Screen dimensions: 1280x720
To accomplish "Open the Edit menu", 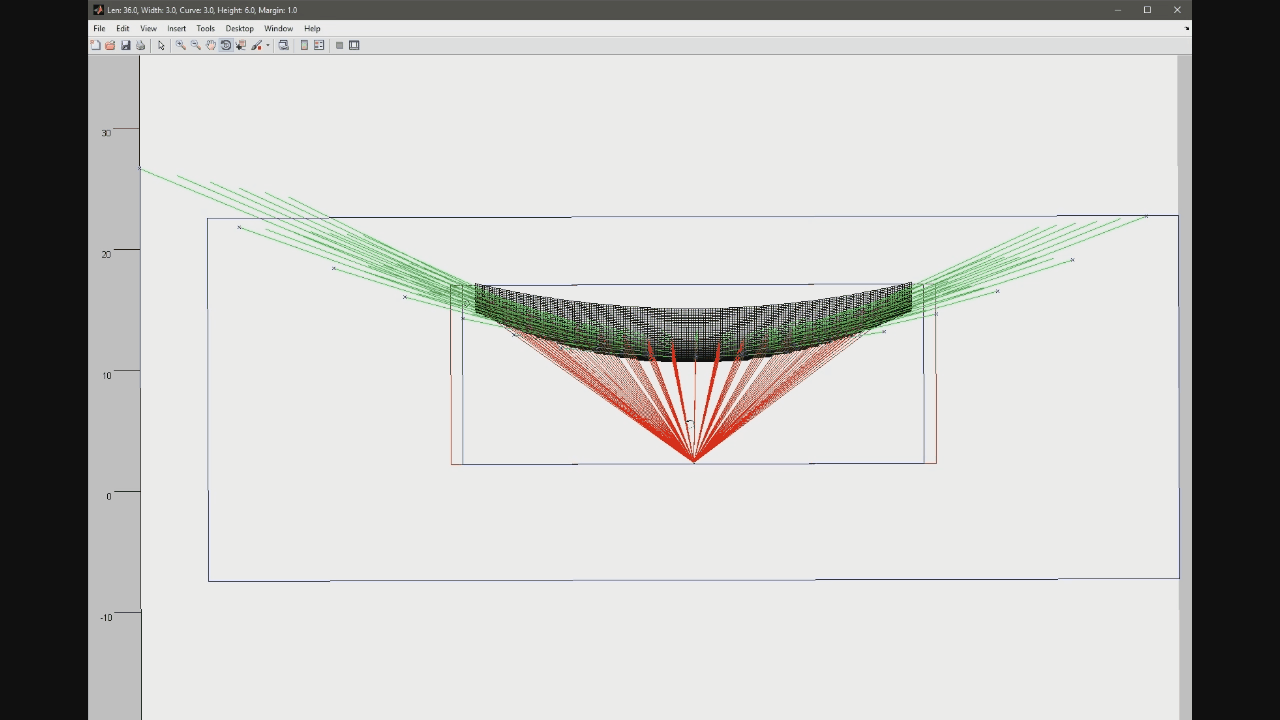I will (x=122, y=28).
